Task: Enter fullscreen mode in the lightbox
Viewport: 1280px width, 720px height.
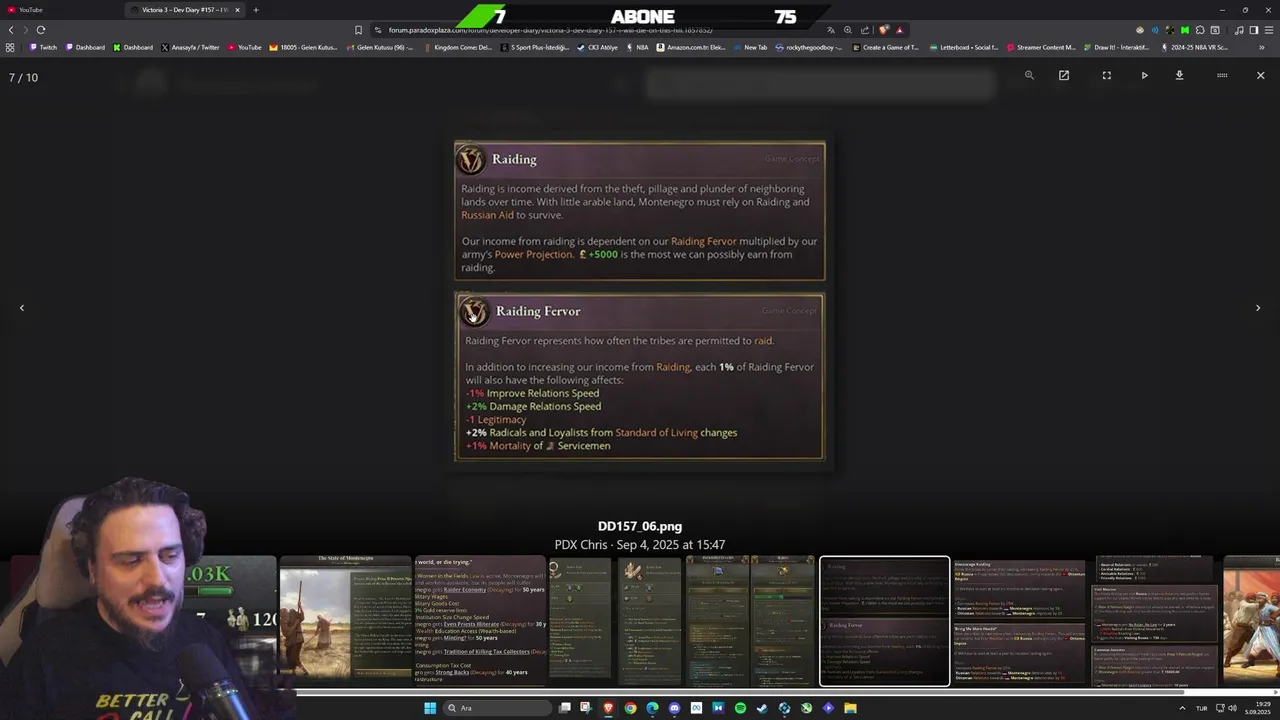Action: [1106, 75]
